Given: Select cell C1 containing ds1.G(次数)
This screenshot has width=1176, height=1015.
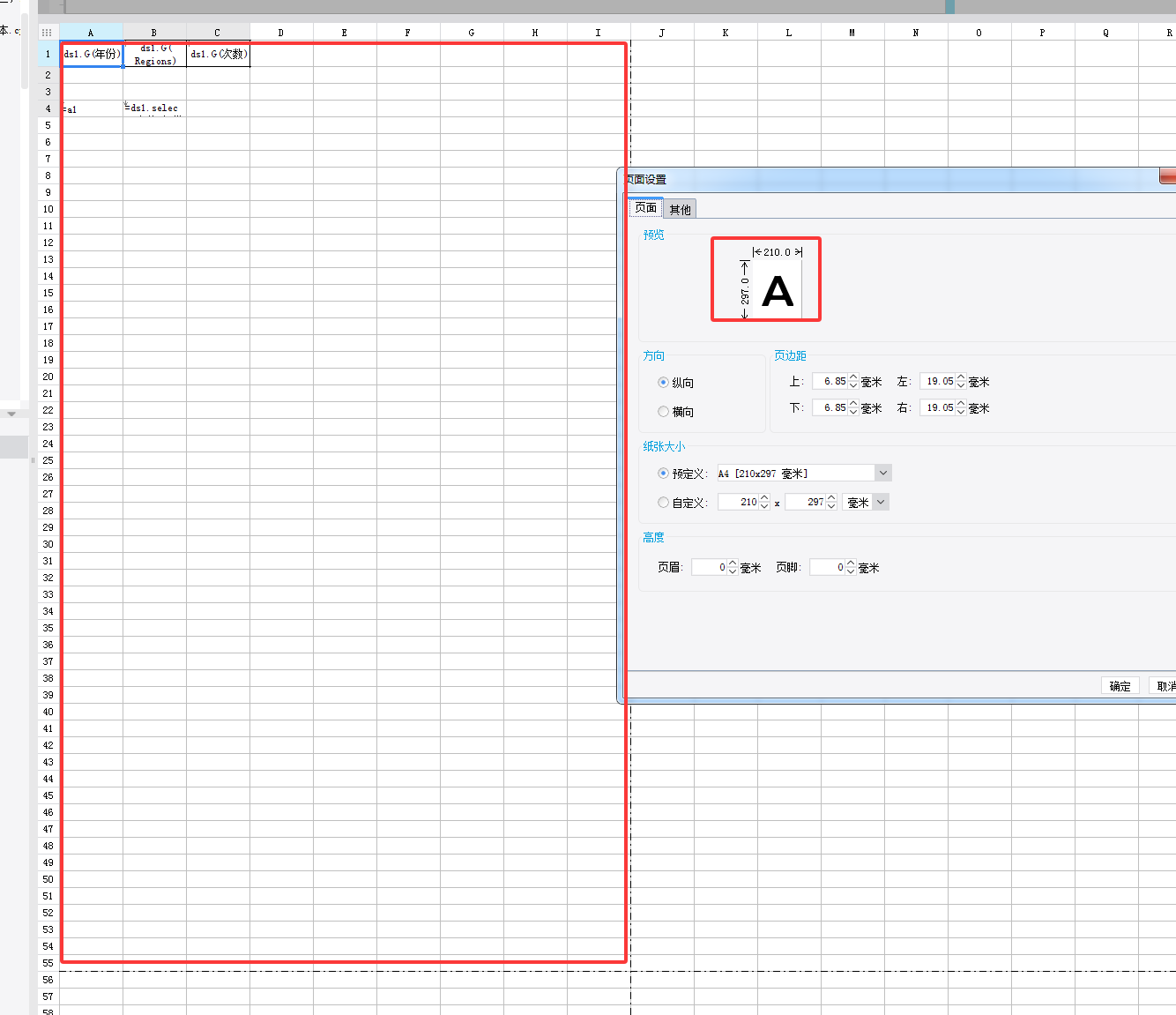Looking at the screenshot, I should [x=218, y=54].
